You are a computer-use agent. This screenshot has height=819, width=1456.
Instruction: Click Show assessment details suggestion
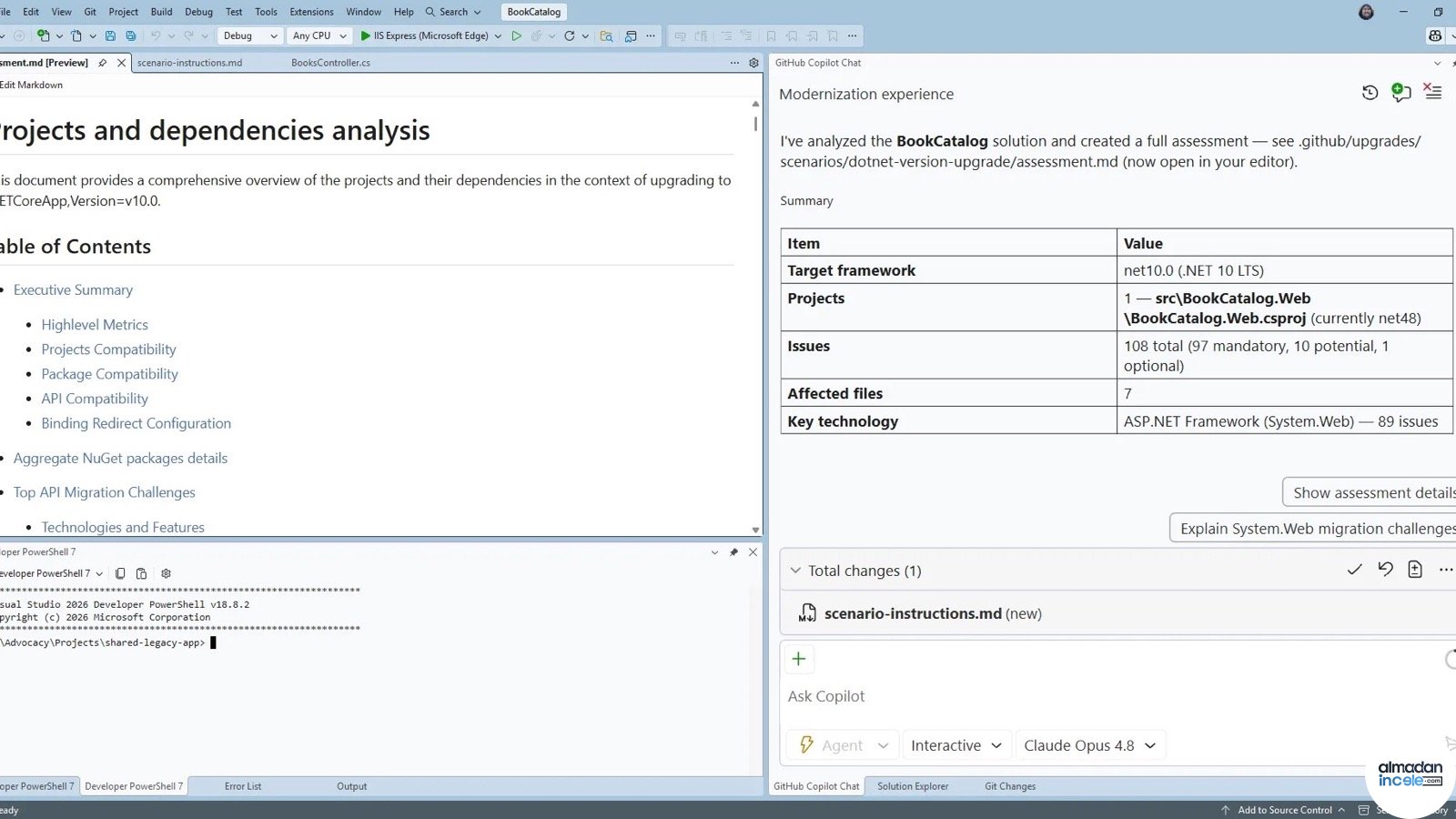pos(1370,492)
